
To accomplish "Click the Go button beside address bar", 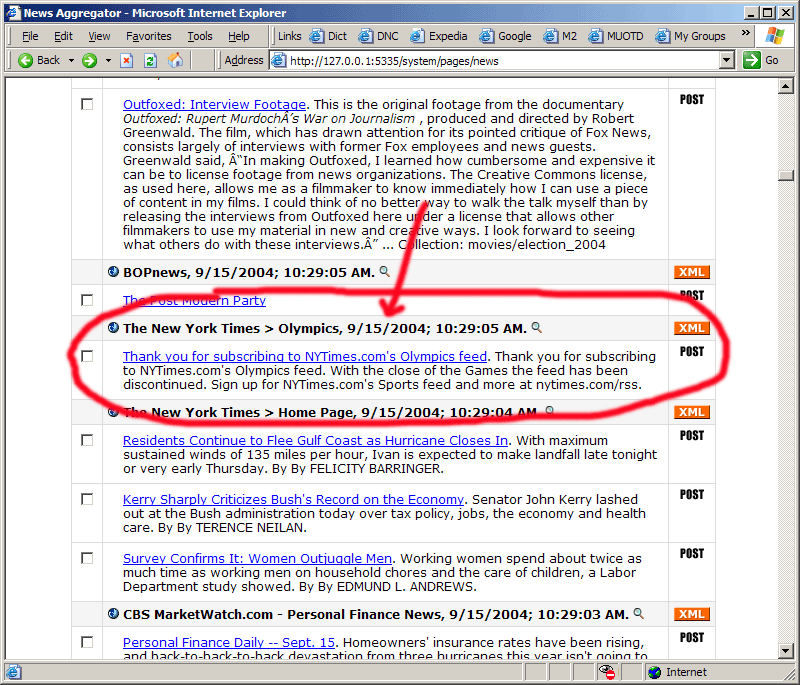I will tap(762, 60).
